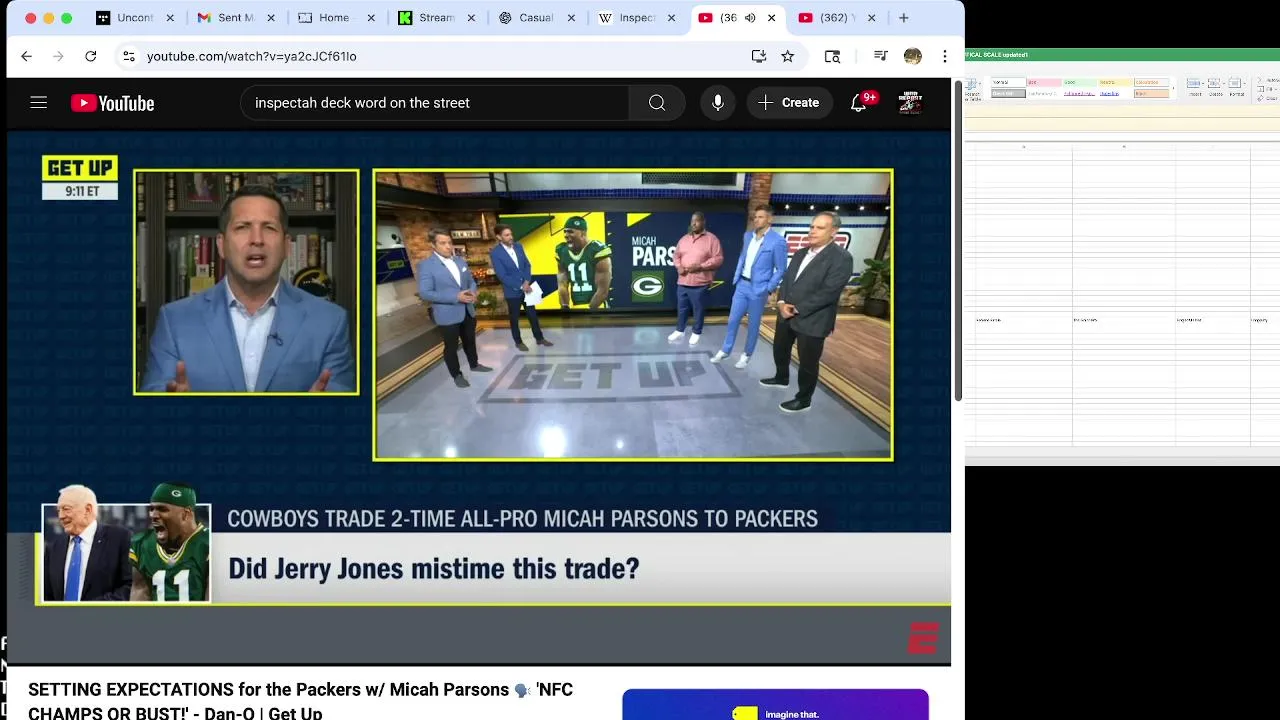1280x720 pixels.
Task: Focus the YouTube search box
Action: coord(435,102)
